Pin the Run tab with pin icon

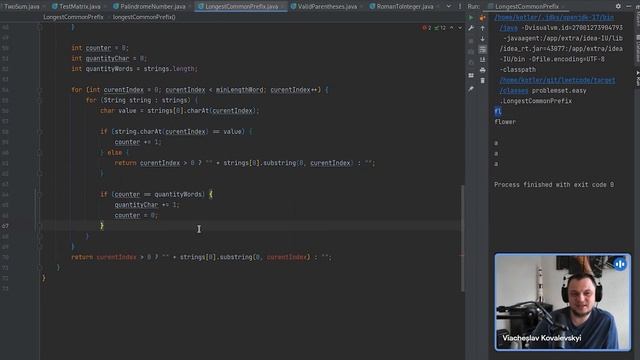471,88
